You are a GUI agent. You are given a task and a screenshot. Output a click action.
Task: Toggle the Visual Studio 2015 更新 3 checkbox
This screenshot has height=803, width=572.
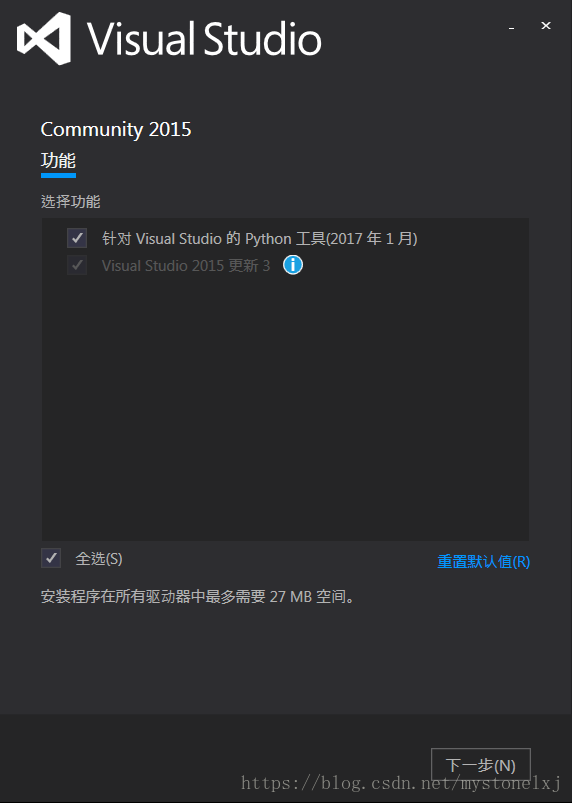pyautogui.click(x=77, y=265)
